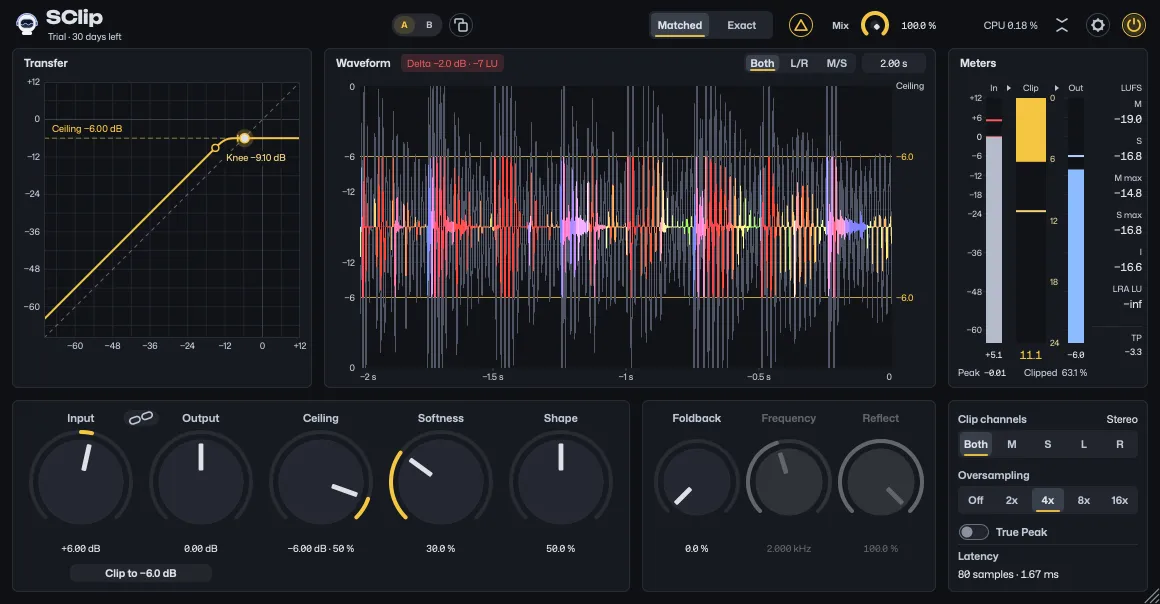Show M/S waveform view
Image resolution: width=1160 pixels, height=604 pixels.
837,64
